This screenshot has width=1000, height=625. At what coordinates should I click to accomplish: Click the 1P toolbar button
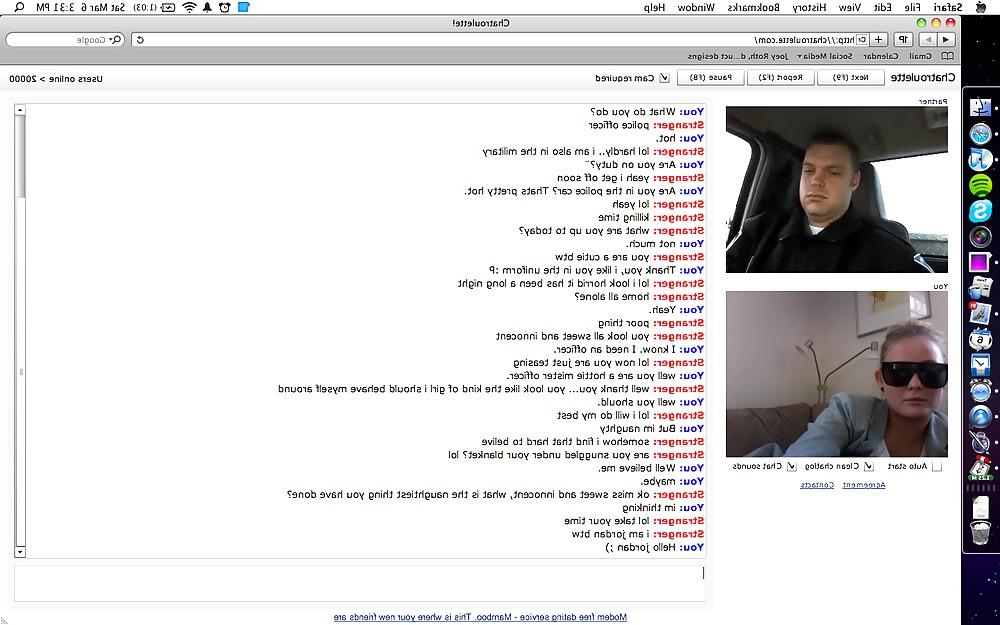pyautogui.click(x=903, y=40)
